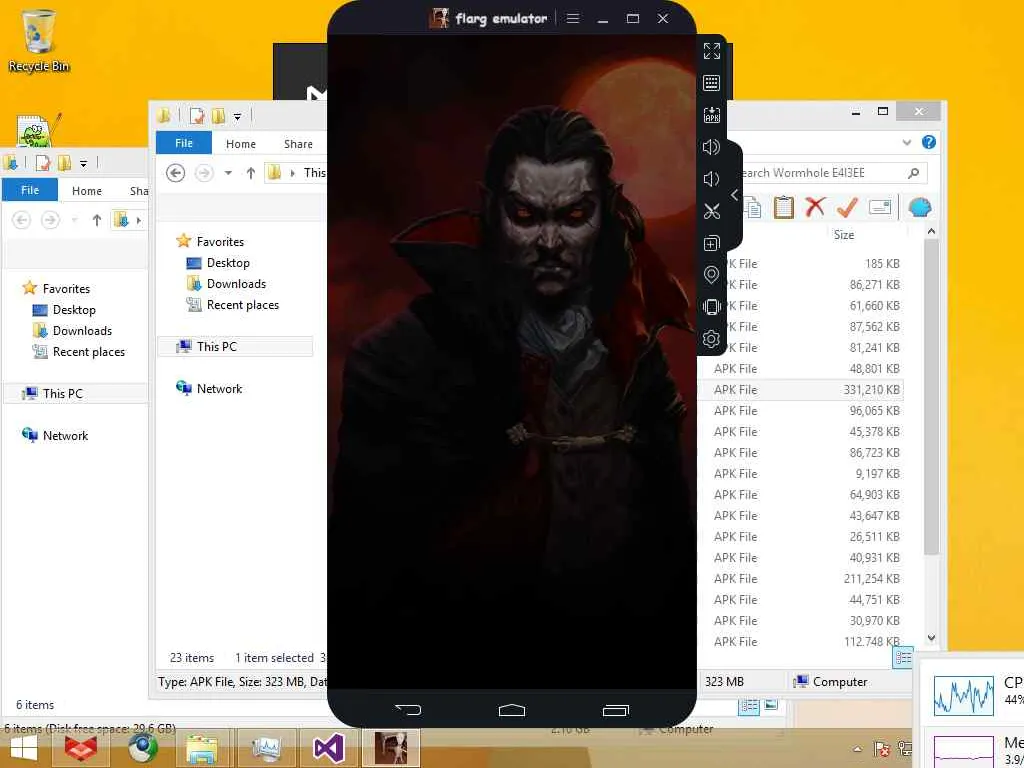Trigger the shake device icon in emulator

pos(711,306)
